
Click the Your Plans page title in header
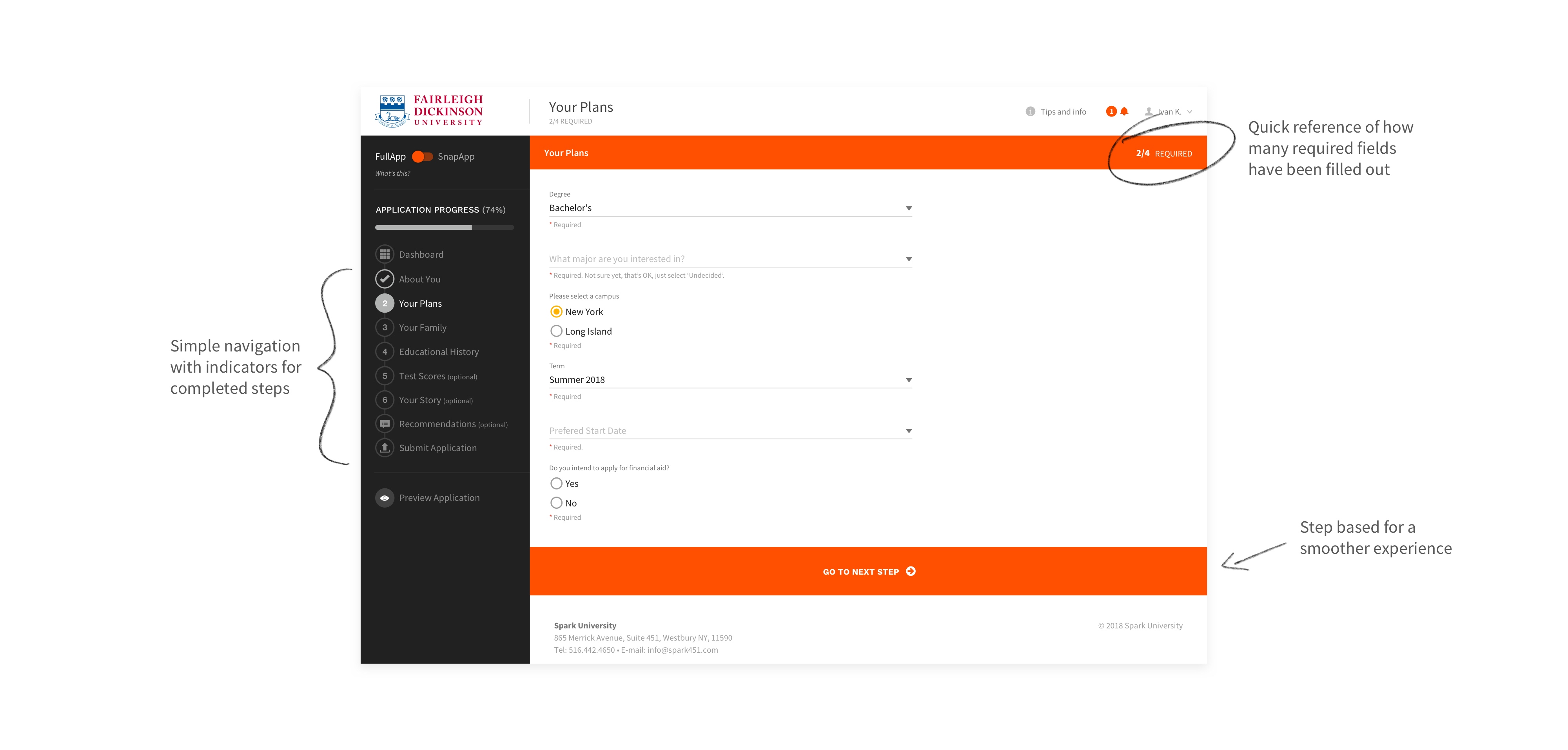[581, 107]
